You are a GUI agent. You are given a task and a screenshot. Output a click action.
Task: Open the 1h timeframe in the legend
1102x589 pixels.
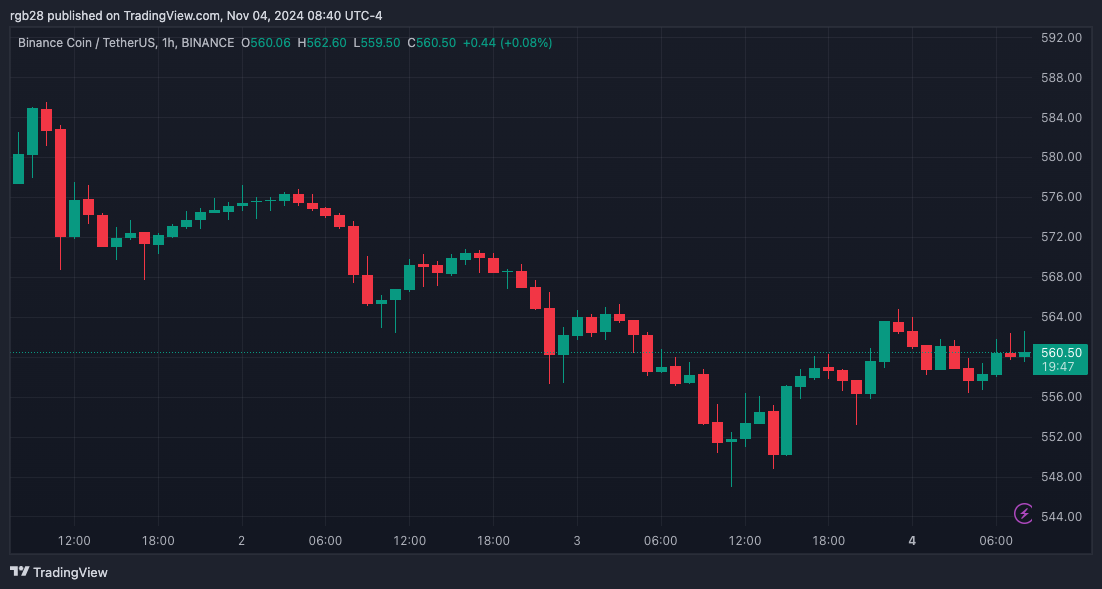[x=168, y=43]
